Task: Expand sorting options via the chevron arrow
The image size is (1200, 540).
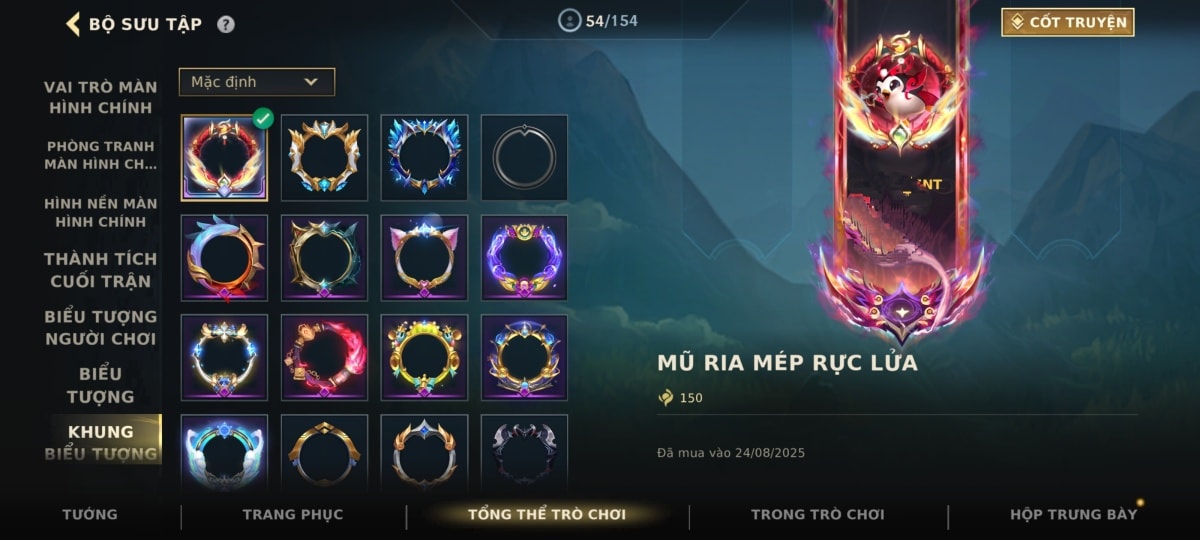Action: (310, 82)
